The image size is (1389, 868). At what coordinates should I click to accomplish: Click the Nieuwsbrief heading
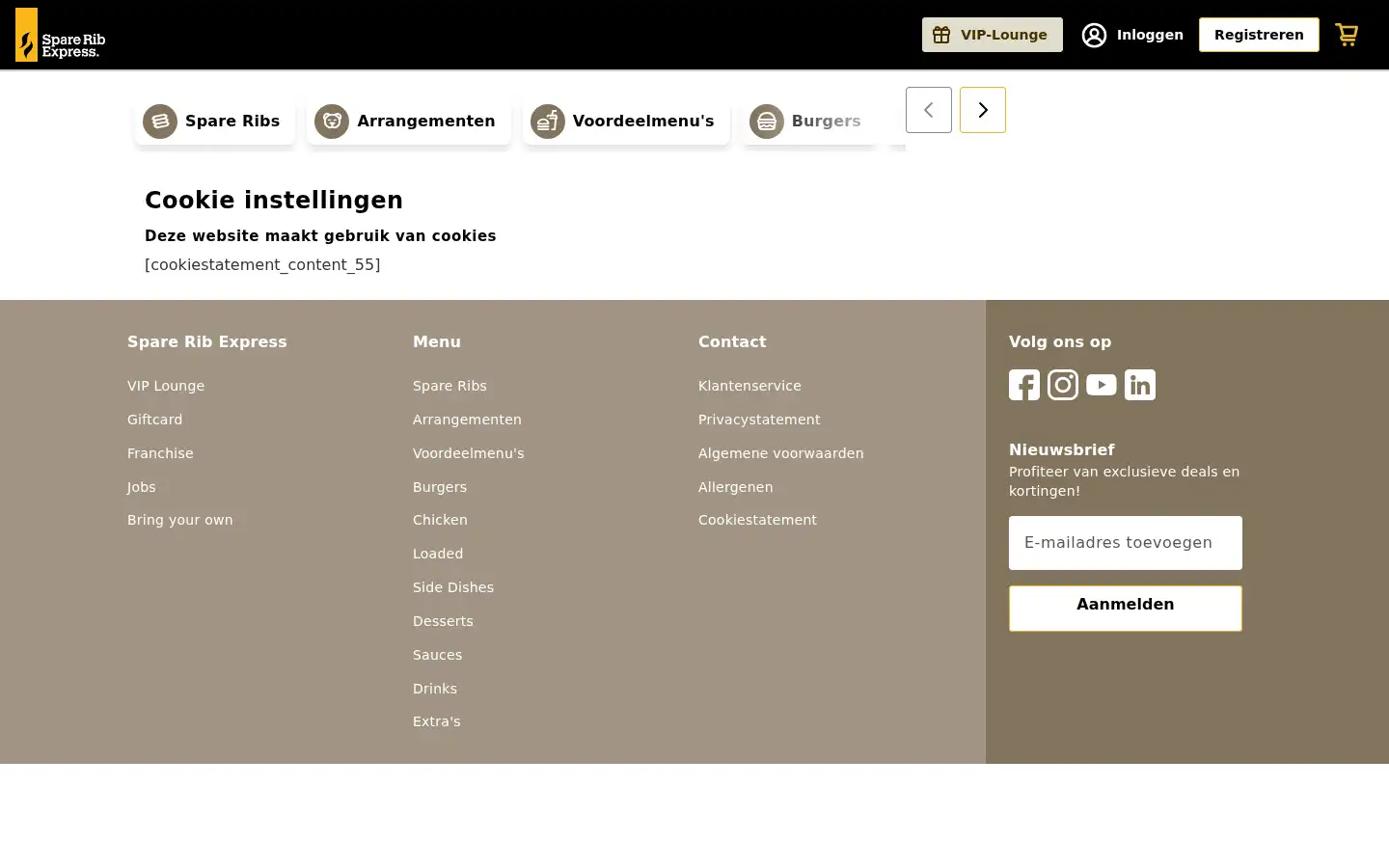point(1062,449)
